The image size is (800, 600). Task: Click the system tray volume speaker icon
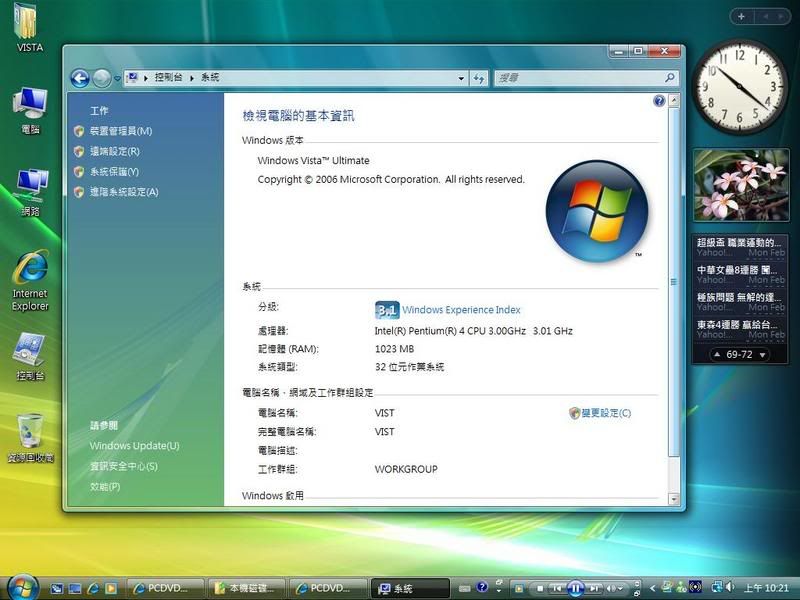[x=730, y=587]
